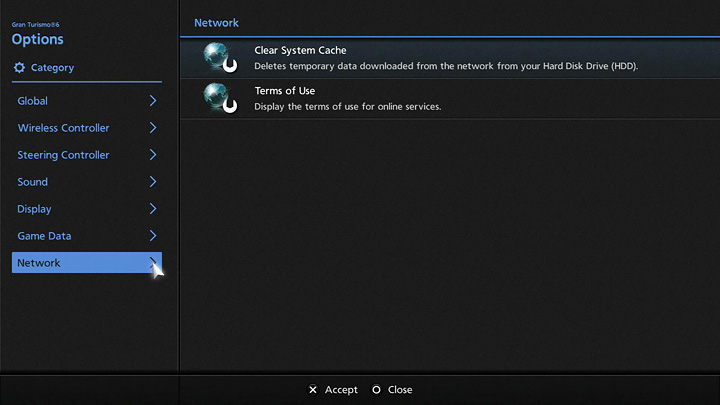Open the Sound settings category
The height and width of the screenshot is (405, 720).
click(x=33, y=182)
